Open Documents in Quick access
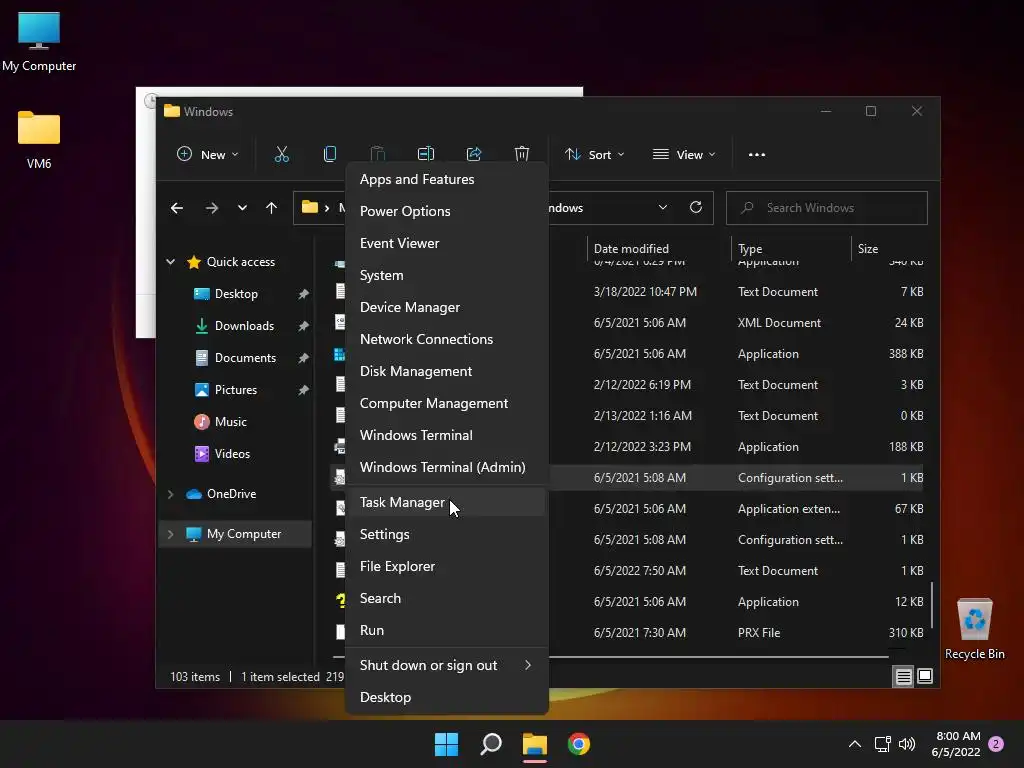 click(245, 358)
